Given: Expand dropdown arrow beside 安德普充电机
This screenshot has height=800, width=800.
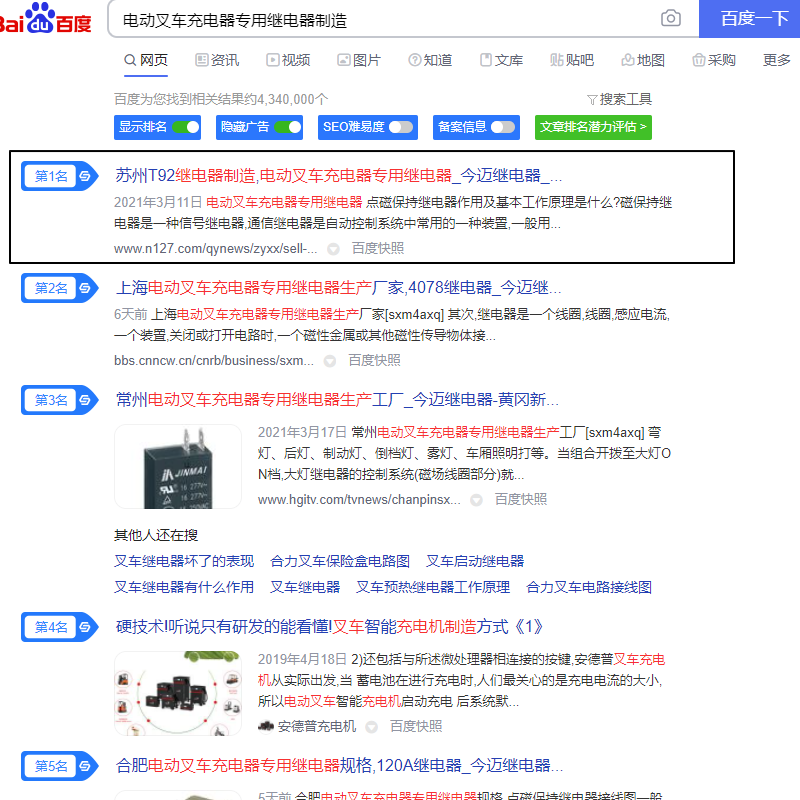Looking at the screenshot, I should click(x=372, y=727).
